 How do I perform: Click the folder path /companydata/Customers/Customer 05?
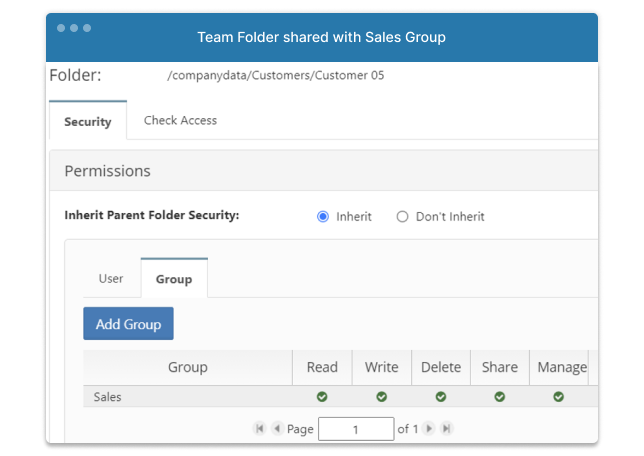click(276, 76)
